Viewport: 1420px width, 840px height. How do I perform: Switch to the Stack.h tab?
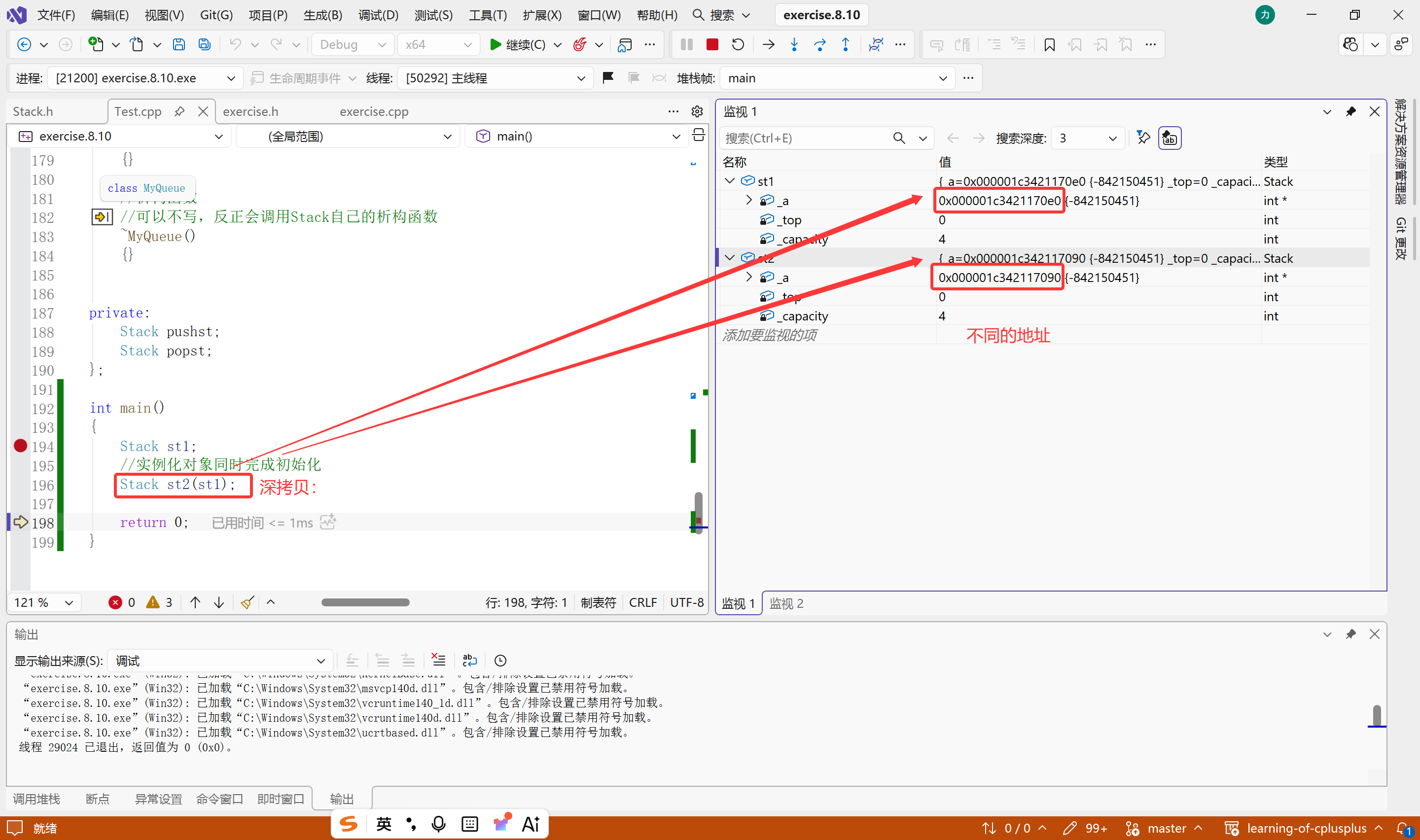click(33, 111)
